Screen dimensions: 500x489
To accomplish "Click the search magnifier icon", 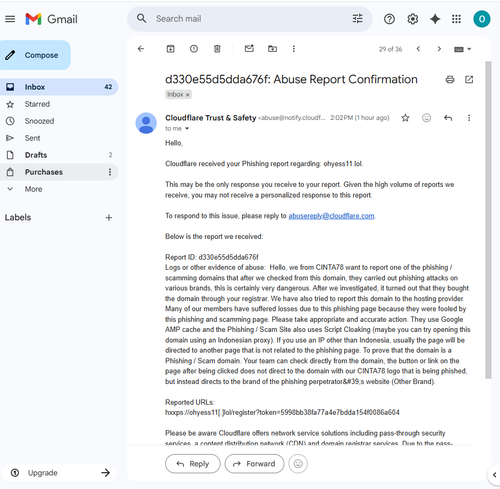I will point(141,18).
